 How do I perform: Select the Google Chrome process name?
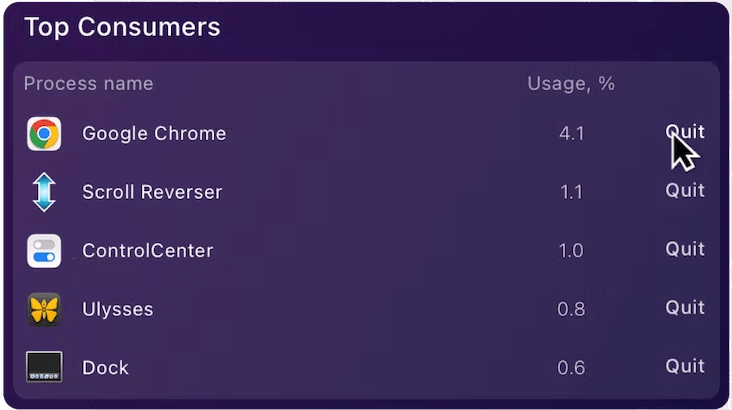tap(154, 134)
